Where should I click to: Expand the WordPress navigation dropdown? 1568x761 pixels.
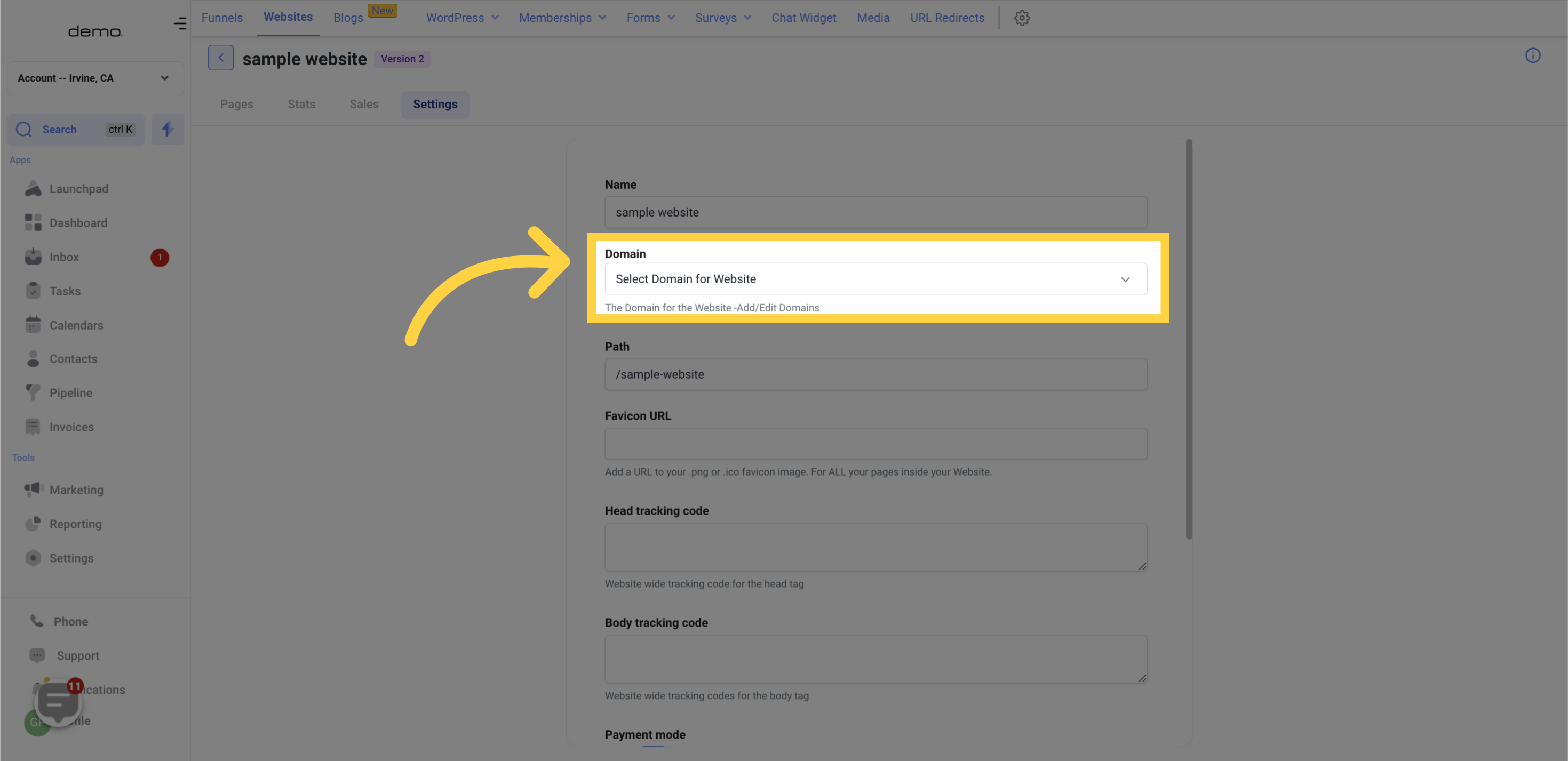[462, 18]
